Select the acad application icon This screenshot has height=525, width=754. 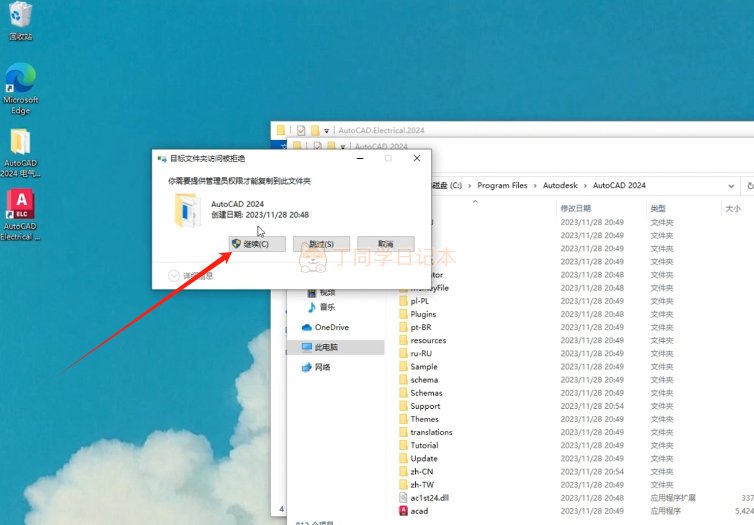[403, 511]
